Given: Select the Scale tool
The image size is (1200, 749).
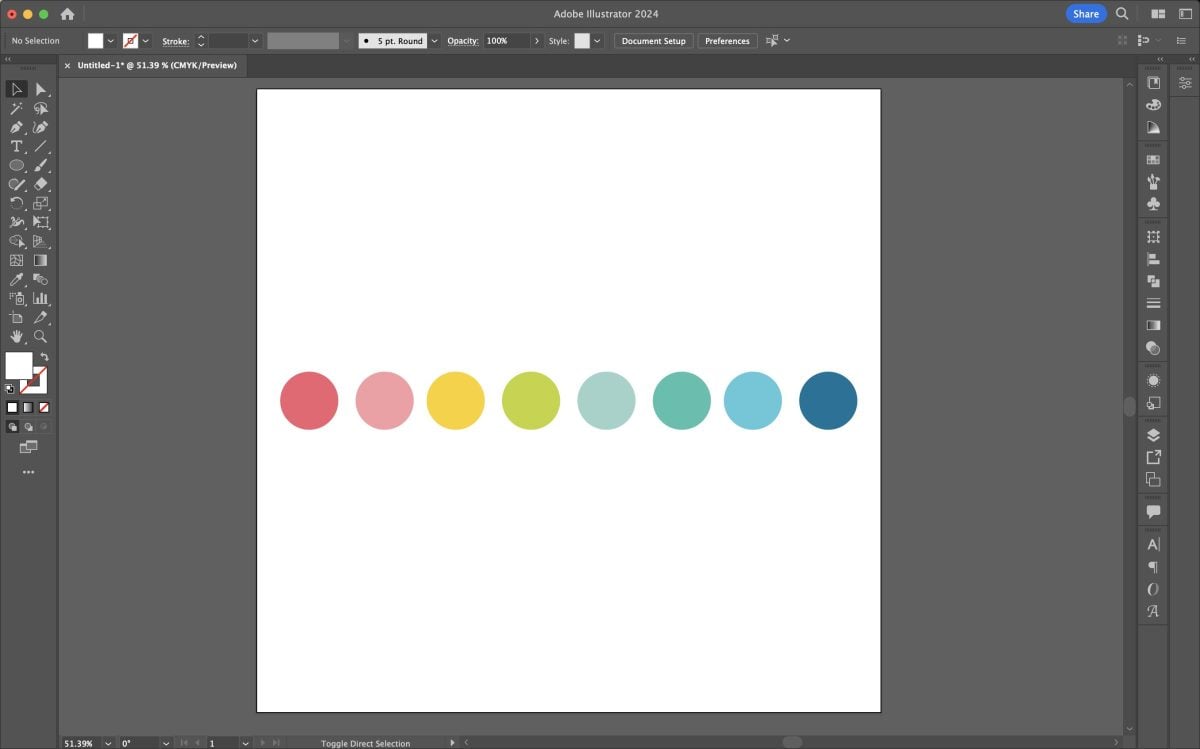Looking at the screenshot, I should (41, 203).
